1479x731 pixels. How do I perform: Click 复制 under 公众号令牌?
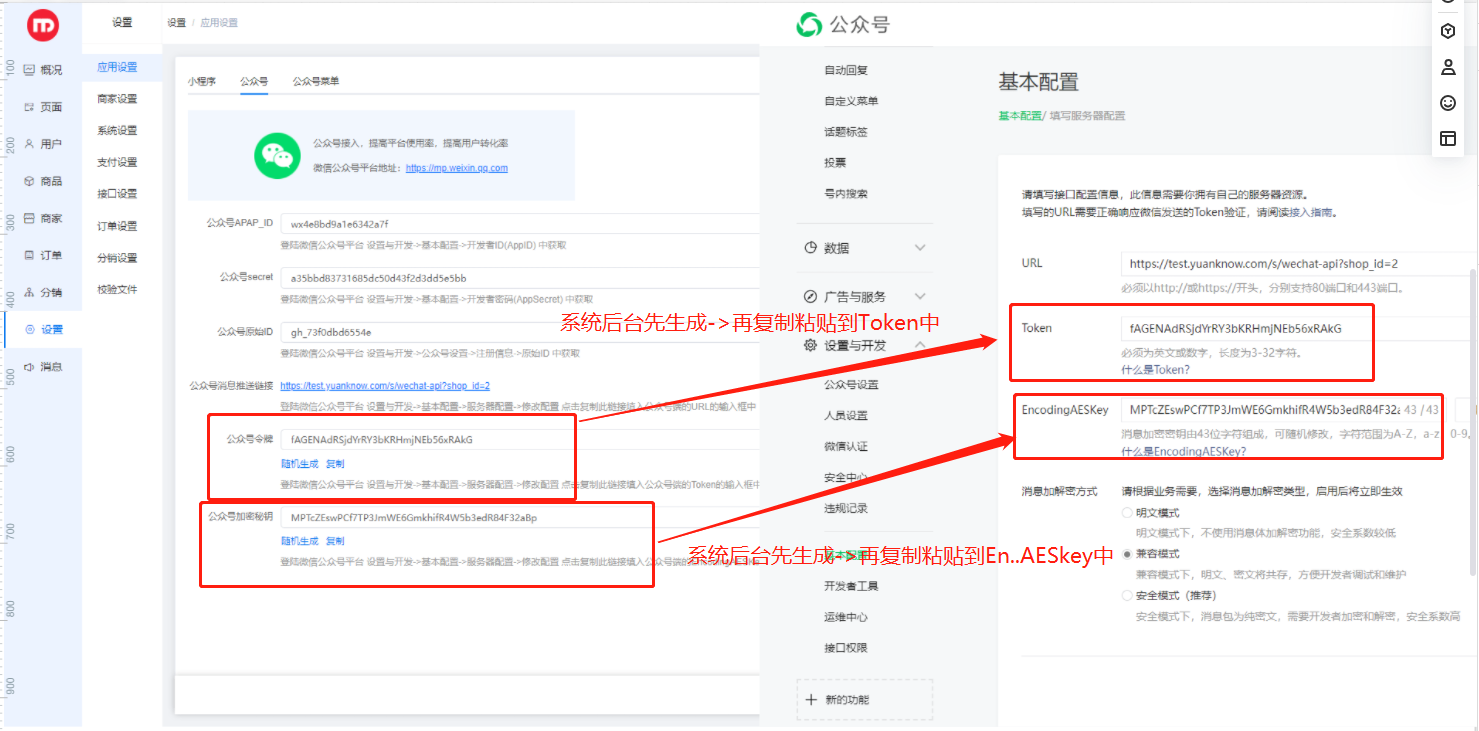click(x=335, y=464)
